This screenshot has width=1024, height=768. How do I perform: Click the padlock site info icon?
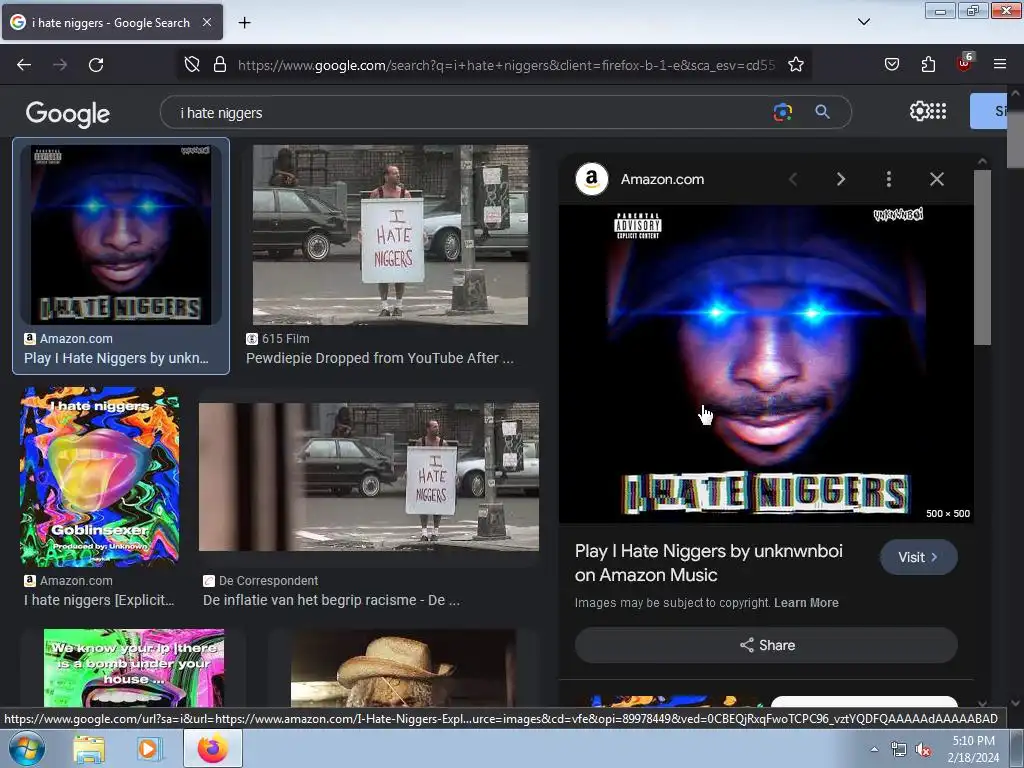coord(220,65)
